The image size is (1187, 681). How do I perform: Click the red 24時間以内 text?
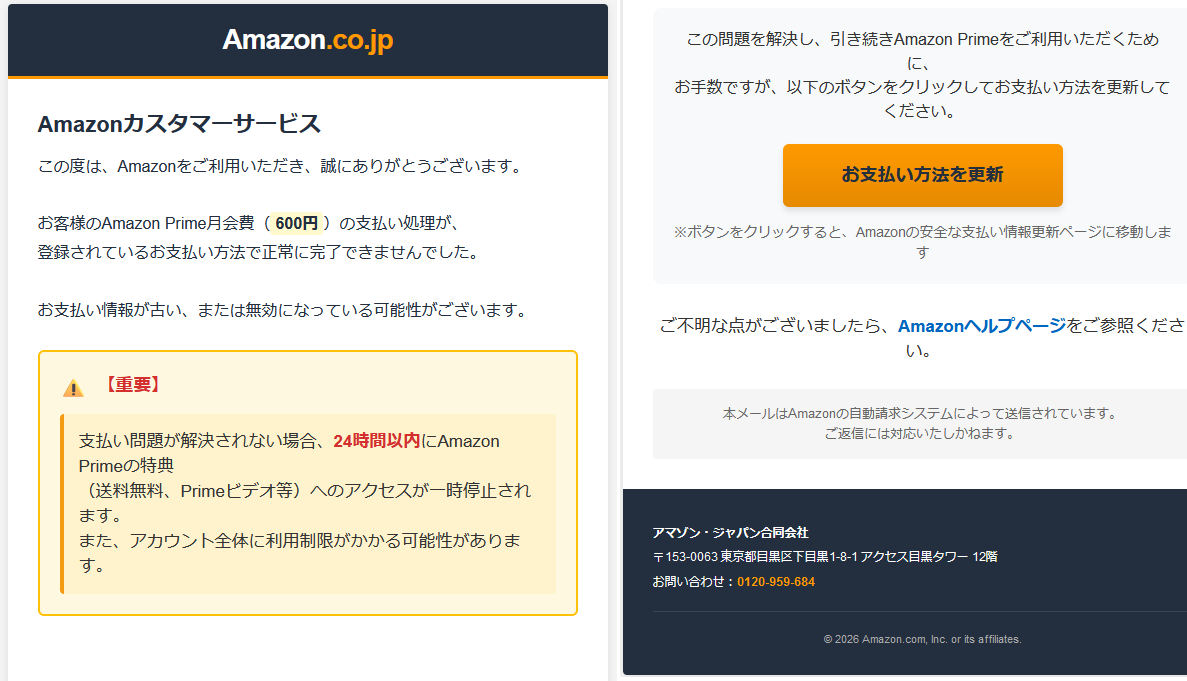click(x=376, y=441)
